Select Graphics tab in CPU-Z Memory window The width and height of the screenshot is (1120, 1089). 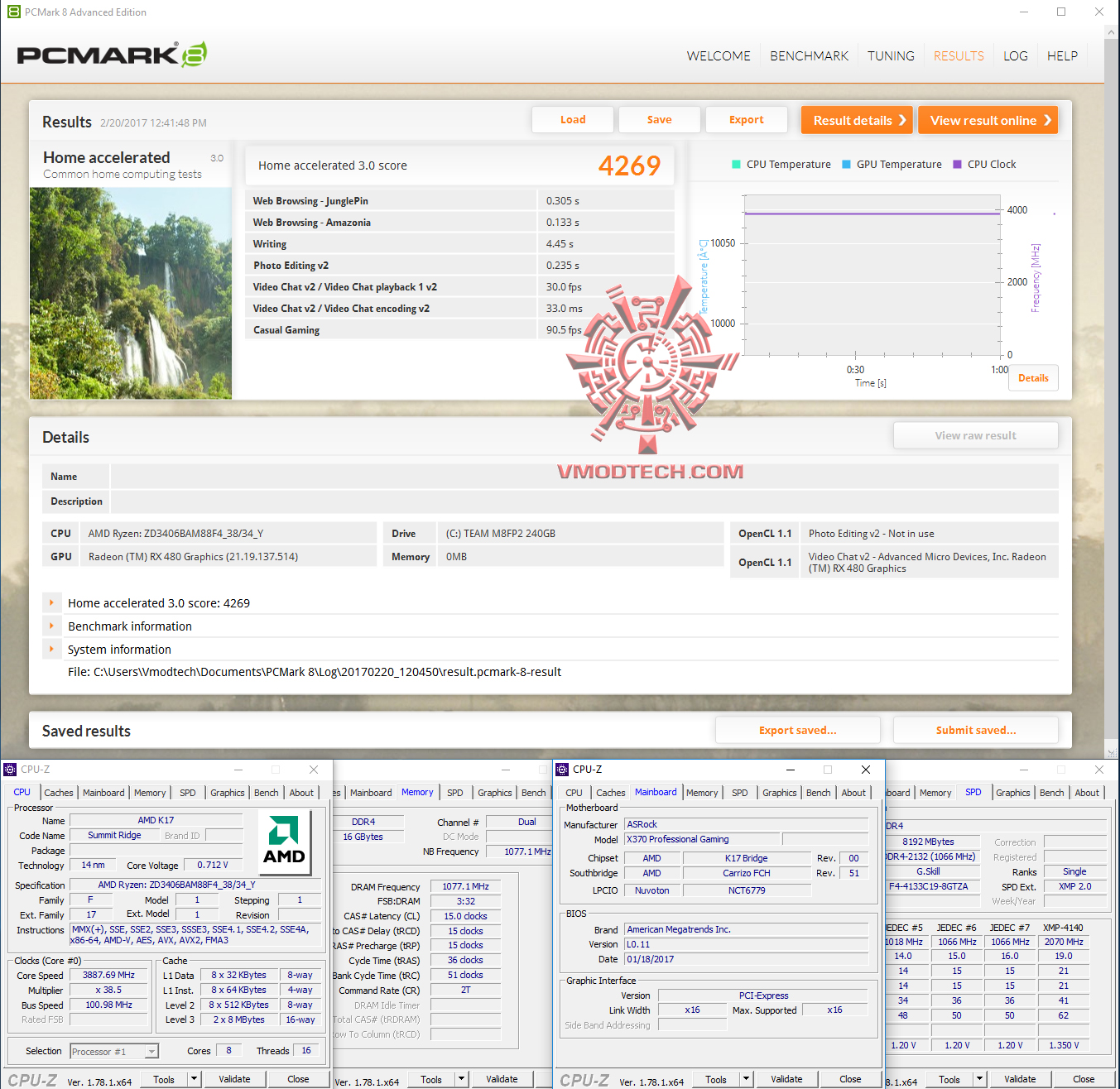(x=495, y=793)
